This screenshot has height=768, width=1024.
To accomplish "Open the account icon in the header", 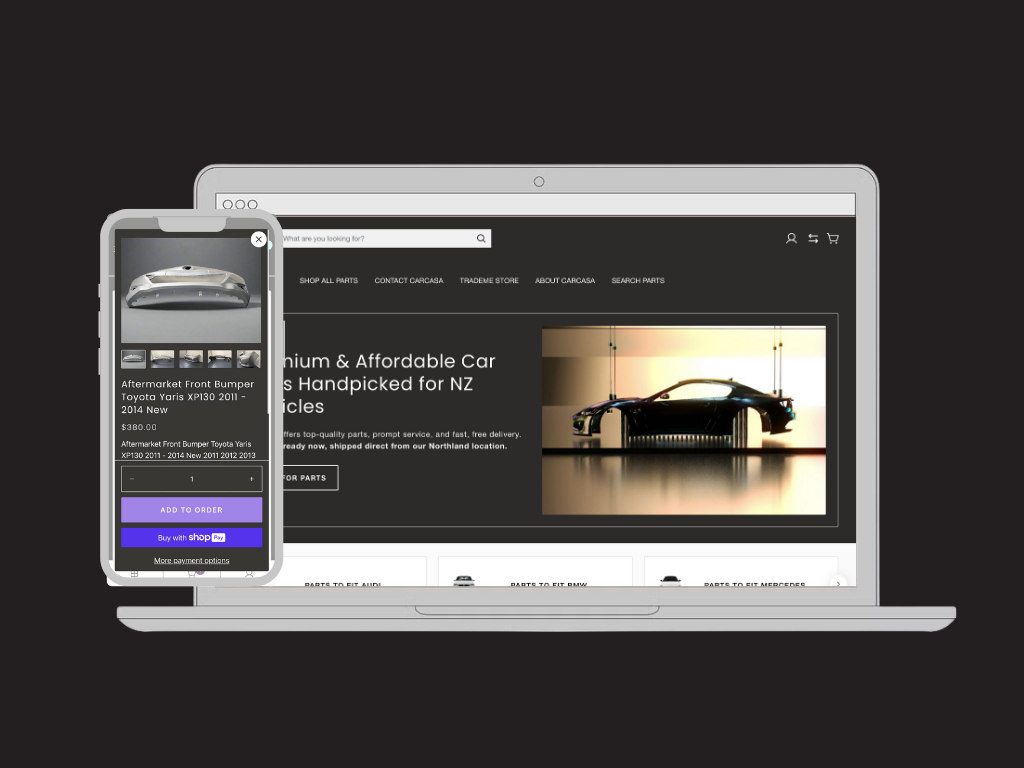I will pos(791,238).
